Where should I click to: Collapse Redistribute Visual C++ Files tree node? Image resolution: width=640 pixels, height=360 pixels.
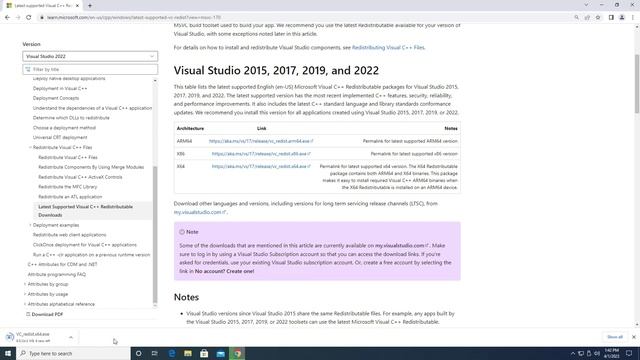(x=30, y=147)
